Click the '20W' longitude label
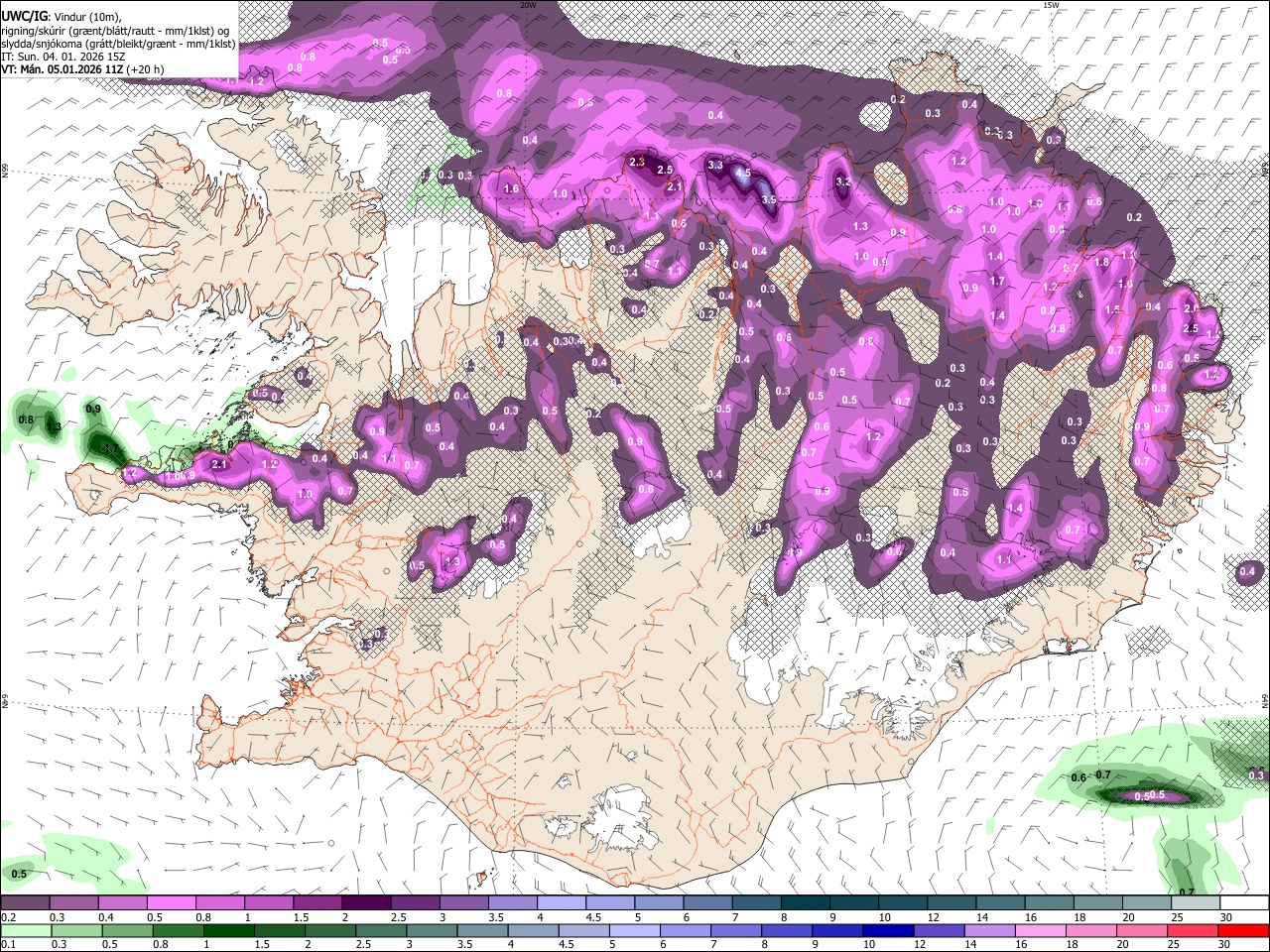Viewport: 1270px width, 952px height. pyautogui.click(x=528, y=5)
